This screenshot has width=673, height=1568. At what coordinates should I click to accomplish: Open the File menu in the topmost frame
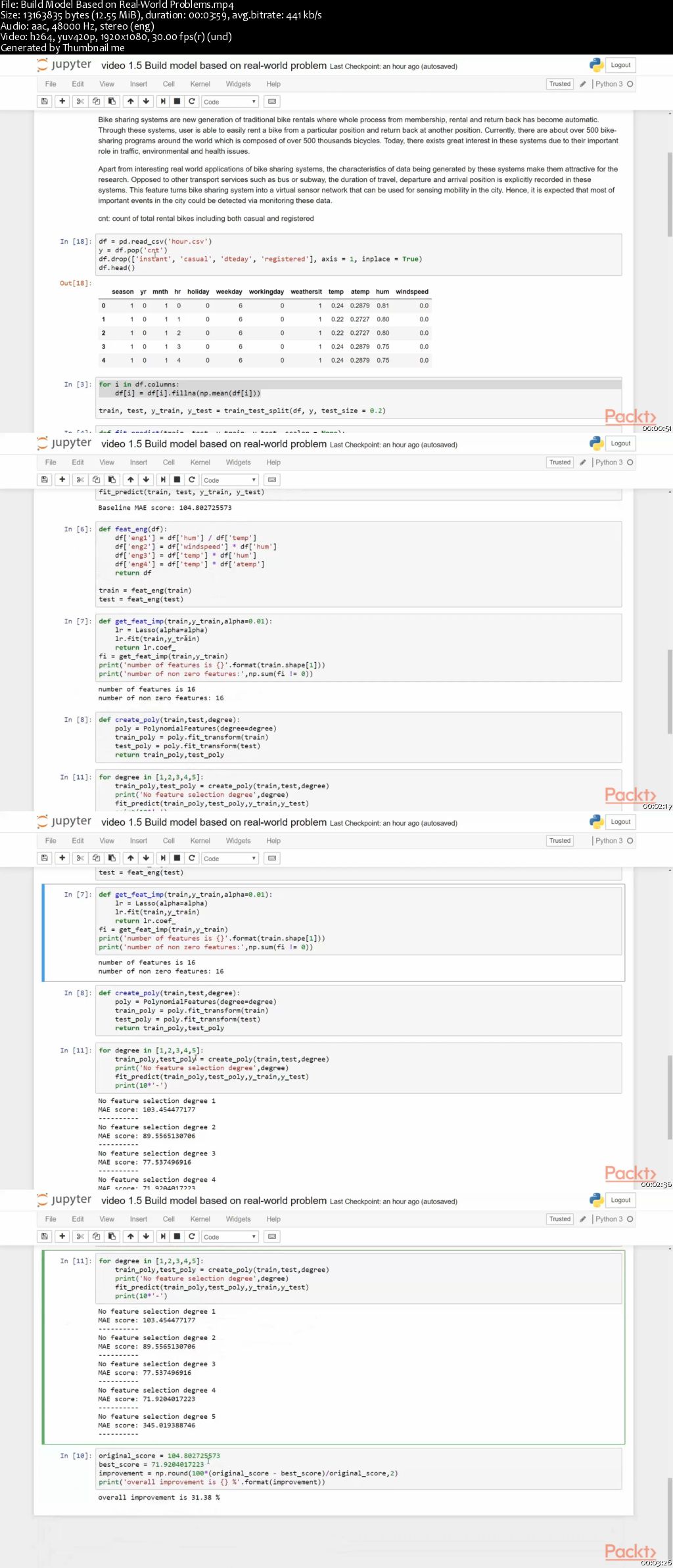(x=51, y=84)
